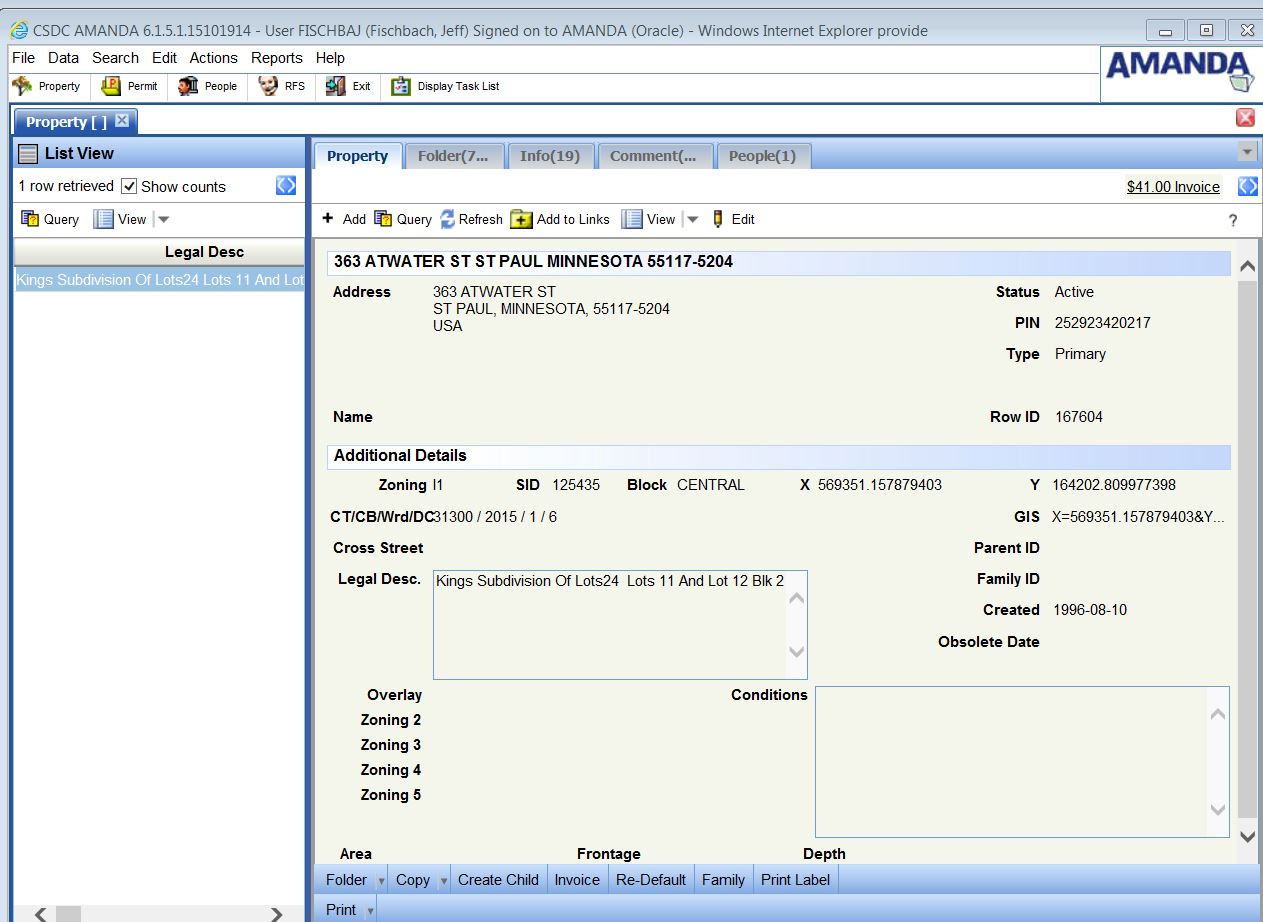This screenshot has width=1263, height=922.
Task: Click the Exit door icon
Action: (x=336, y=87)
